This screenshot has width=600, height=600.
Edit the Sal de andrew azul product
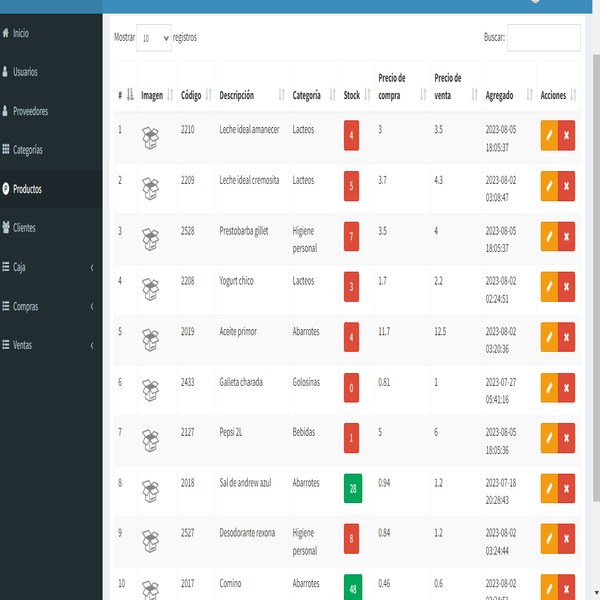coord(549,488)
